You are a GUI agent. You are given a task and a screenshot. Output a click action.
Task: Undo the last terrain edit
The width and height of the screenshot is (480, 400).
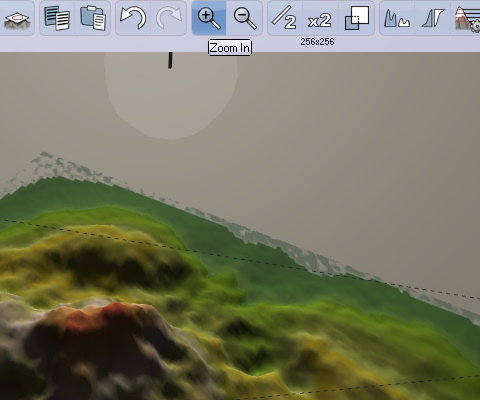[133, 18]
